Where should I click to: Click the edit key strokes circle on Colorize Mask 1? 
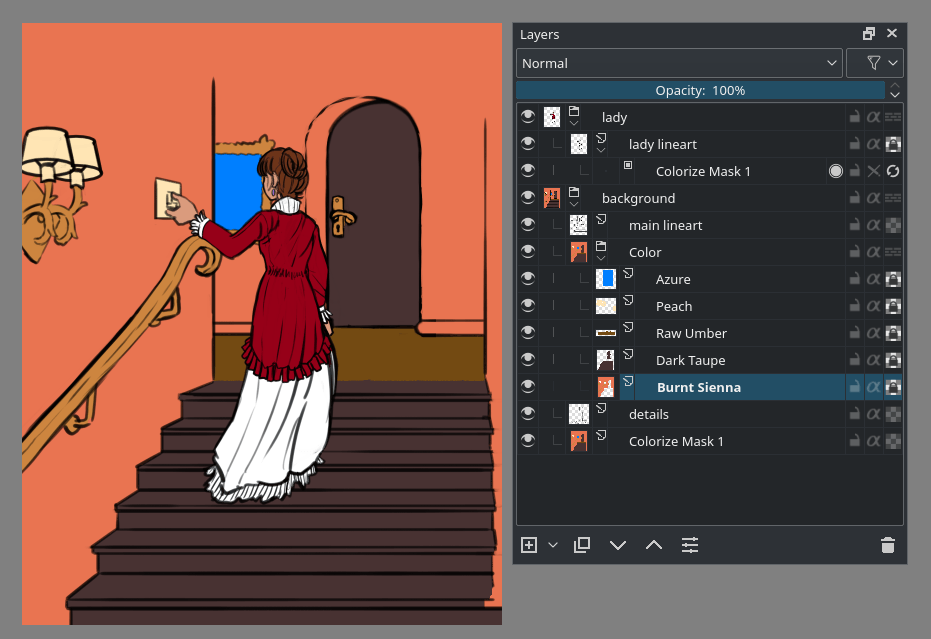click(x=836, y=171)
